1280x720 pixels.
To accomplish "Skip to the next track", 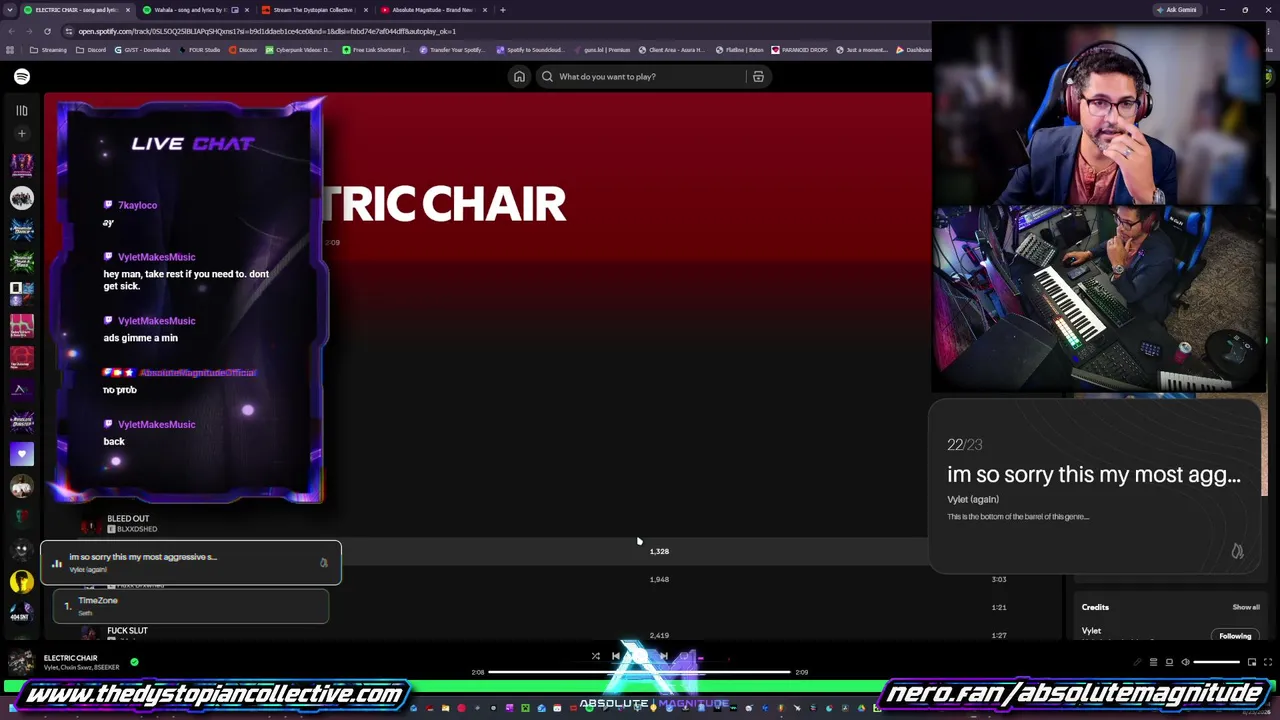I will 664,656.
